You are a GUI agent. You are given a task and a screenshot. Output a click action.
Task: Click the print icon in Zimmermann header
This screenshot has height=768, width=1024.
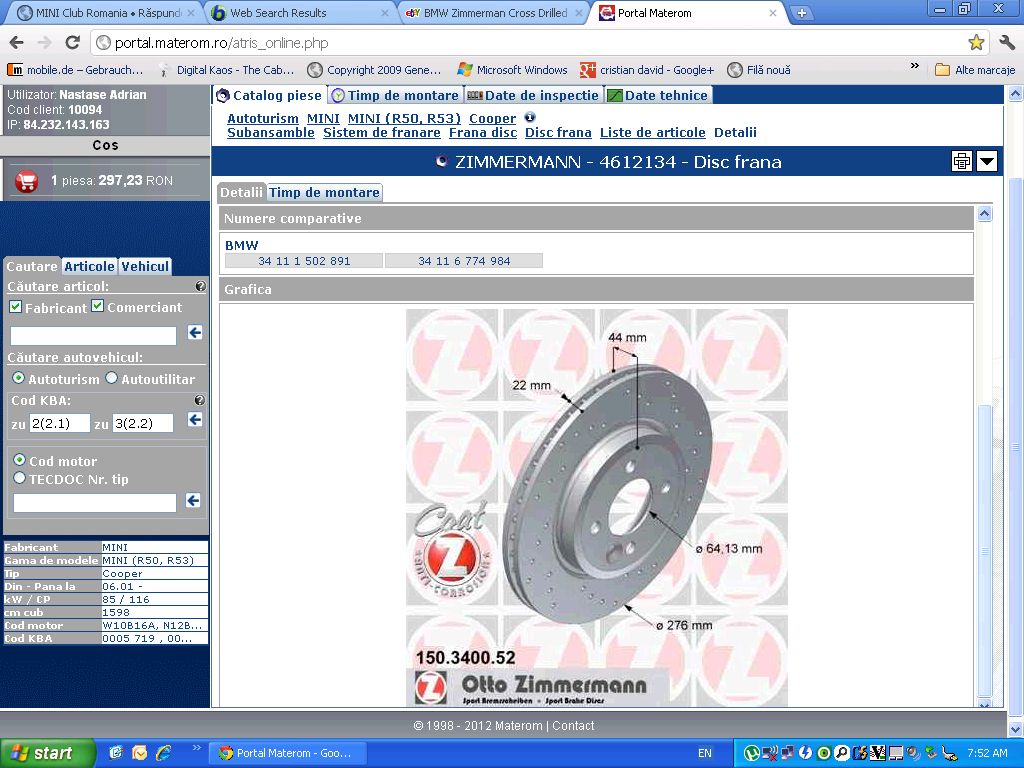[961, 161]
